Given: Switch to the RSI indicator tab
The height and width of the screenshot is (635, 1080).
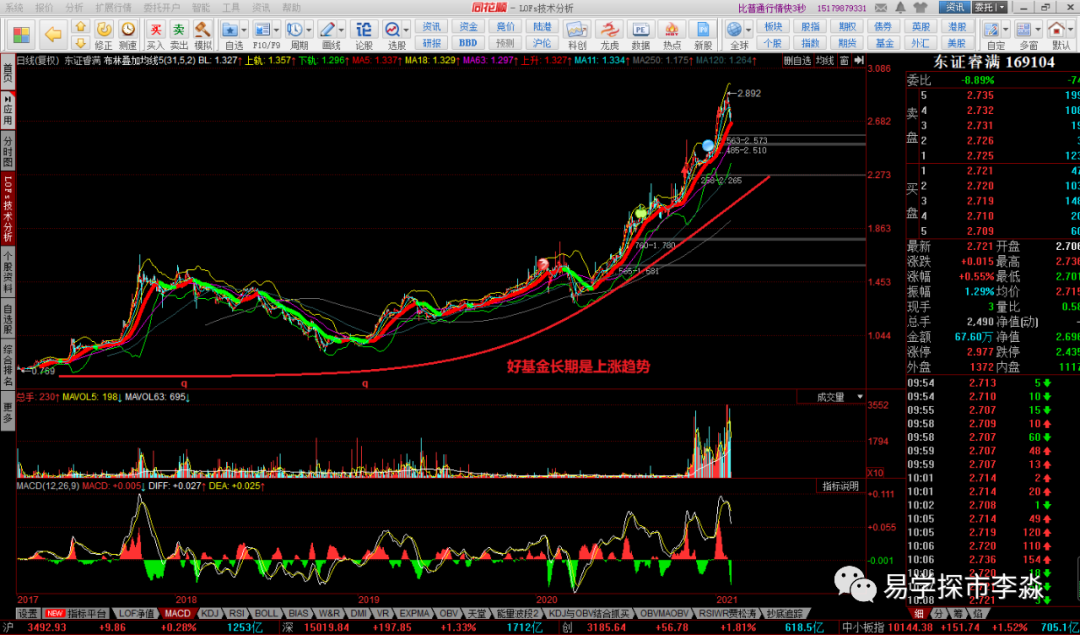Looking at the screenshot, I should coord(236,613).
